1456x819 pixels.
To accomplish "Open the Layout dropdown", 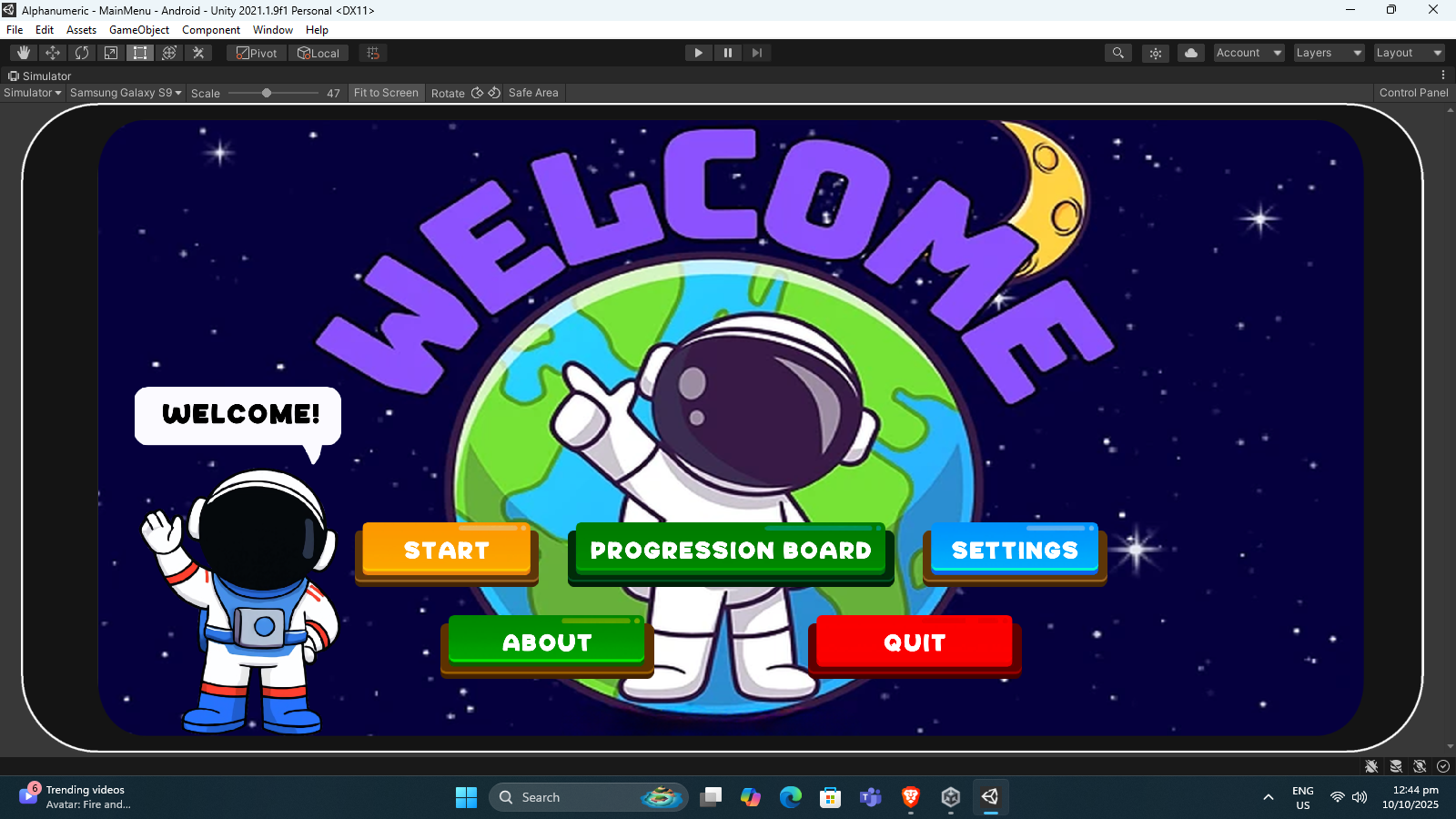I will (x=1409, y=53).
